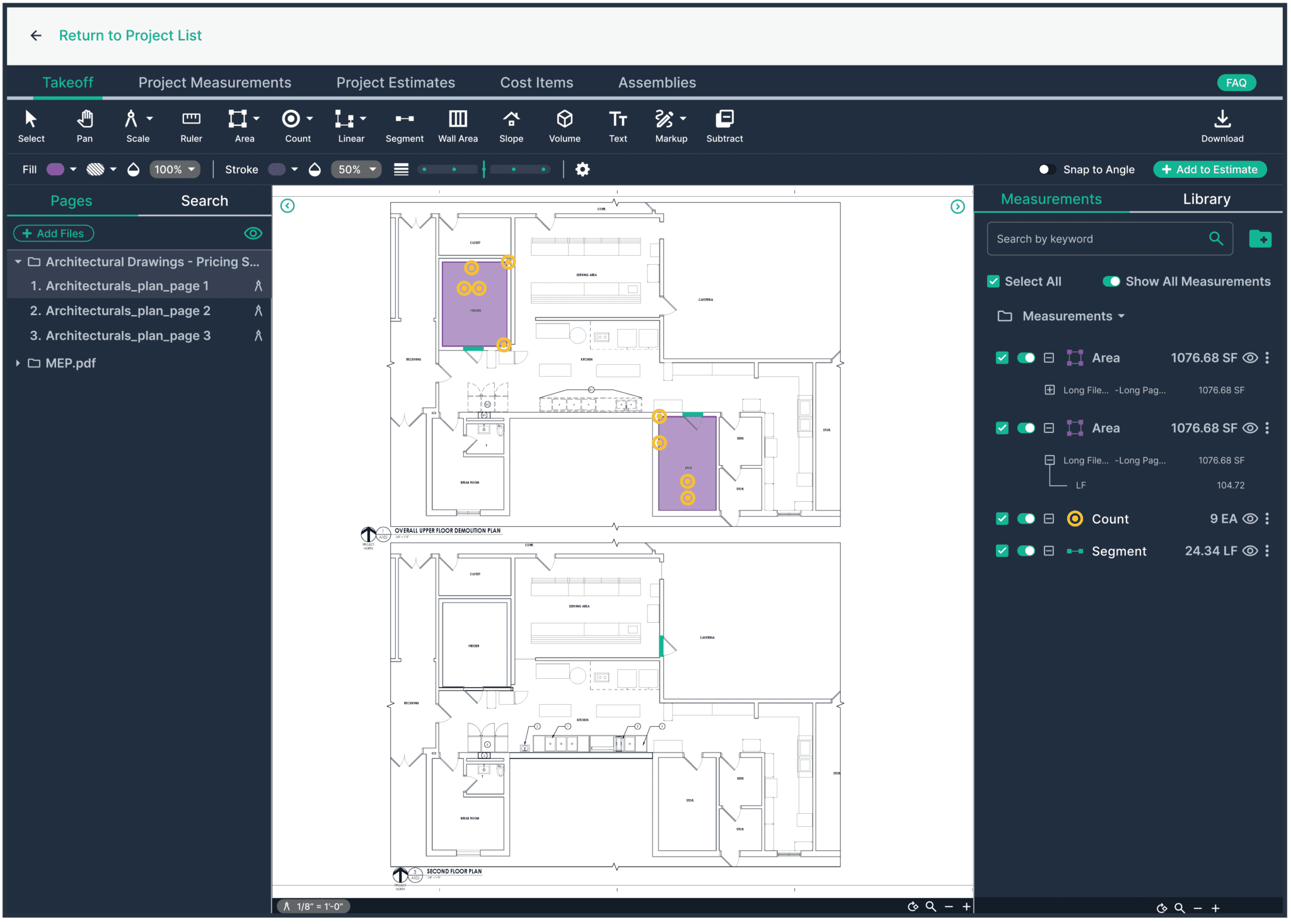Click the Add to Estimate button
Viewport: 1291px width, 924px height.
point(1210,169)
